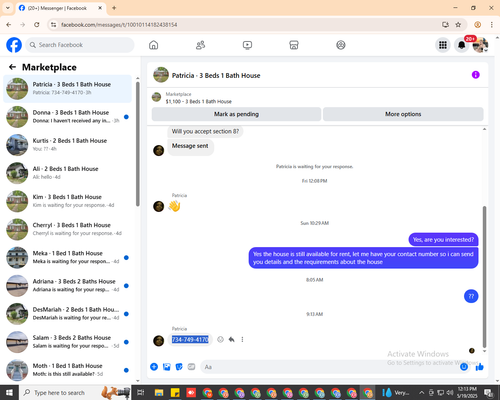Image resolution: width=500 pixels, height=400 pixels.
Task: Open Moth - 1 Bed 1 Bath House chat
Action: 67,370
